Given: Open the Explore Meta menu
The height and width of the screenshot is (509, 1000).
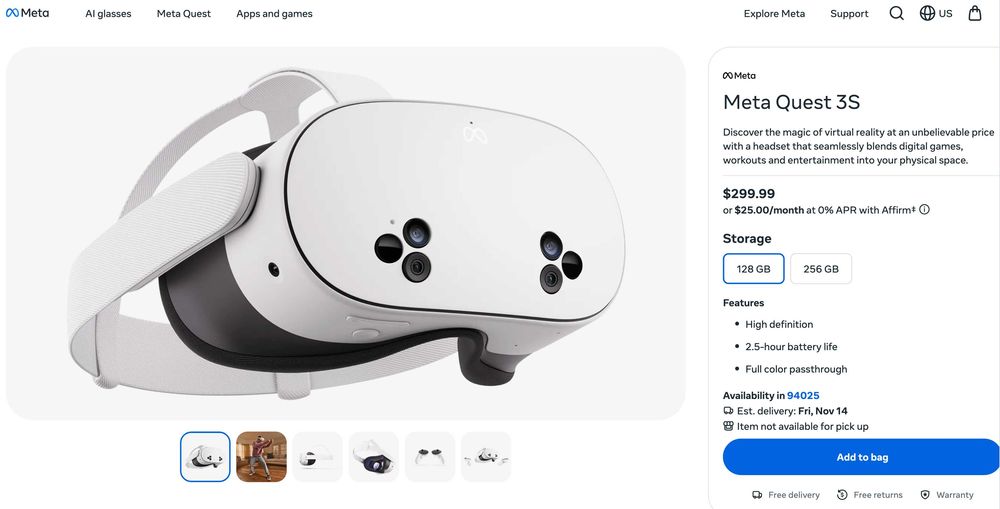Looking at the screenshot, I should pyautogui.click(x=774, y=14).
